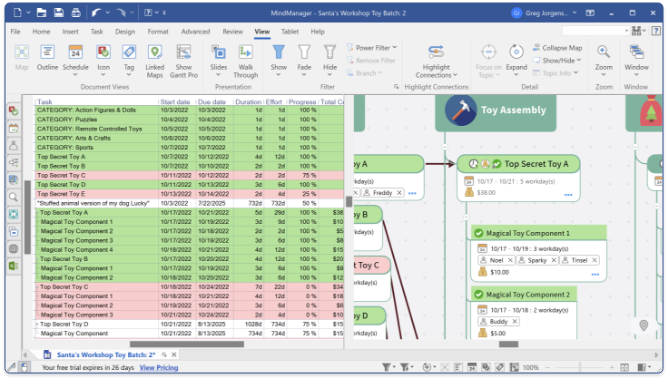Open a file using the folder icon
This screenshot has width=668, height=380.
pyautogui.click(x=41, y=13)
